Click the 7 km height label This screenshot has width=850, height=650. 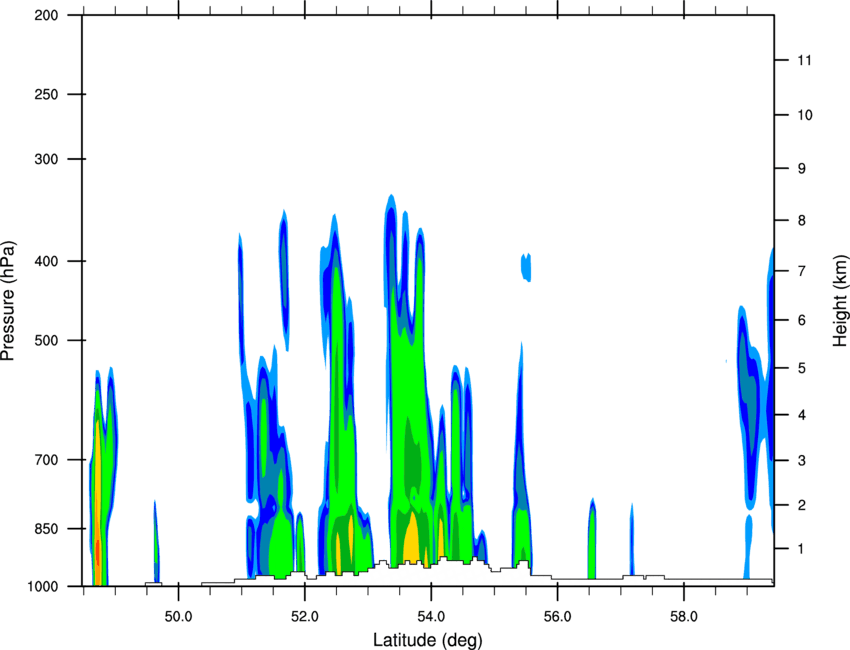pos(802,271)
